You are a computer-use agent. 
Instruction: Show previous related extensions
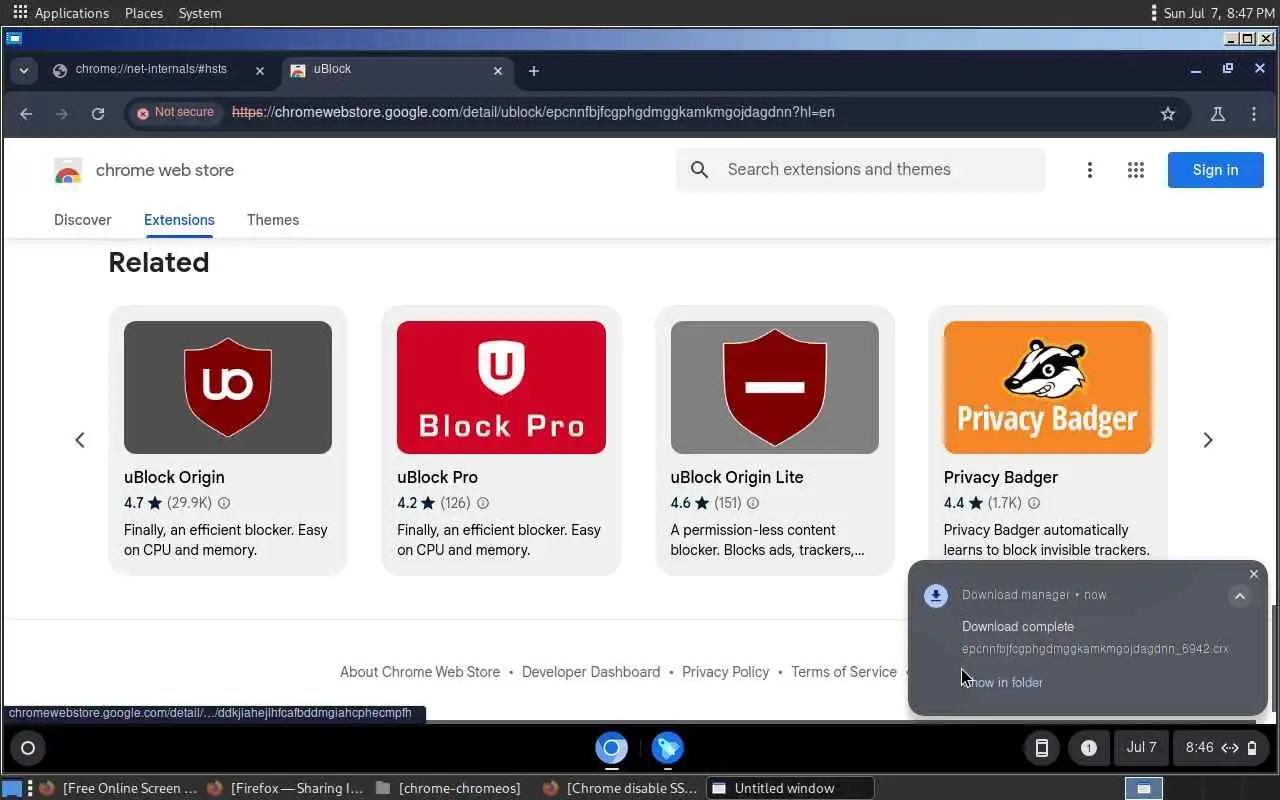[80, 440]
